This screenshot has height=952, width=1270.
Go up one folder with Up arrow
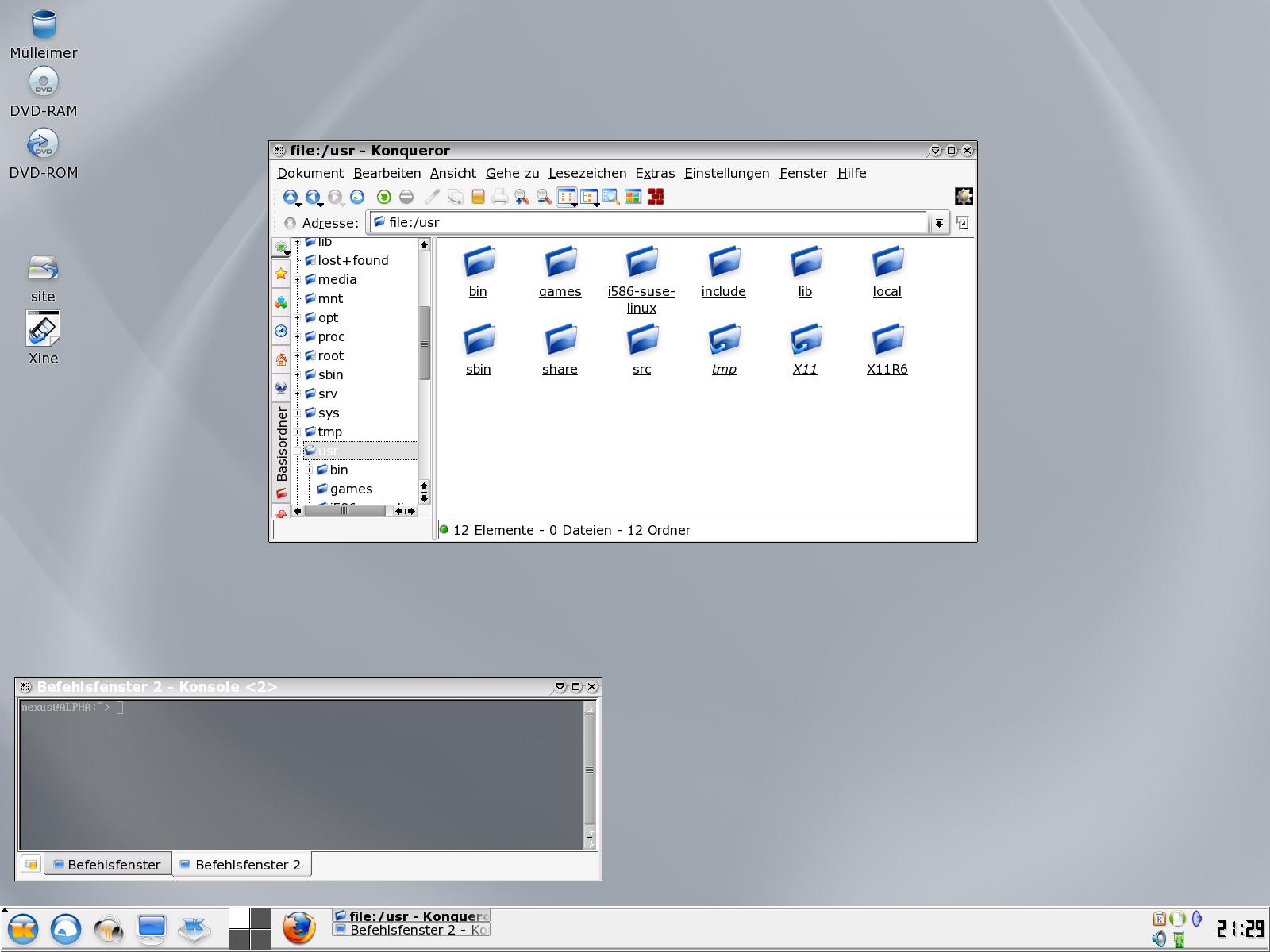tap(291, 198)
